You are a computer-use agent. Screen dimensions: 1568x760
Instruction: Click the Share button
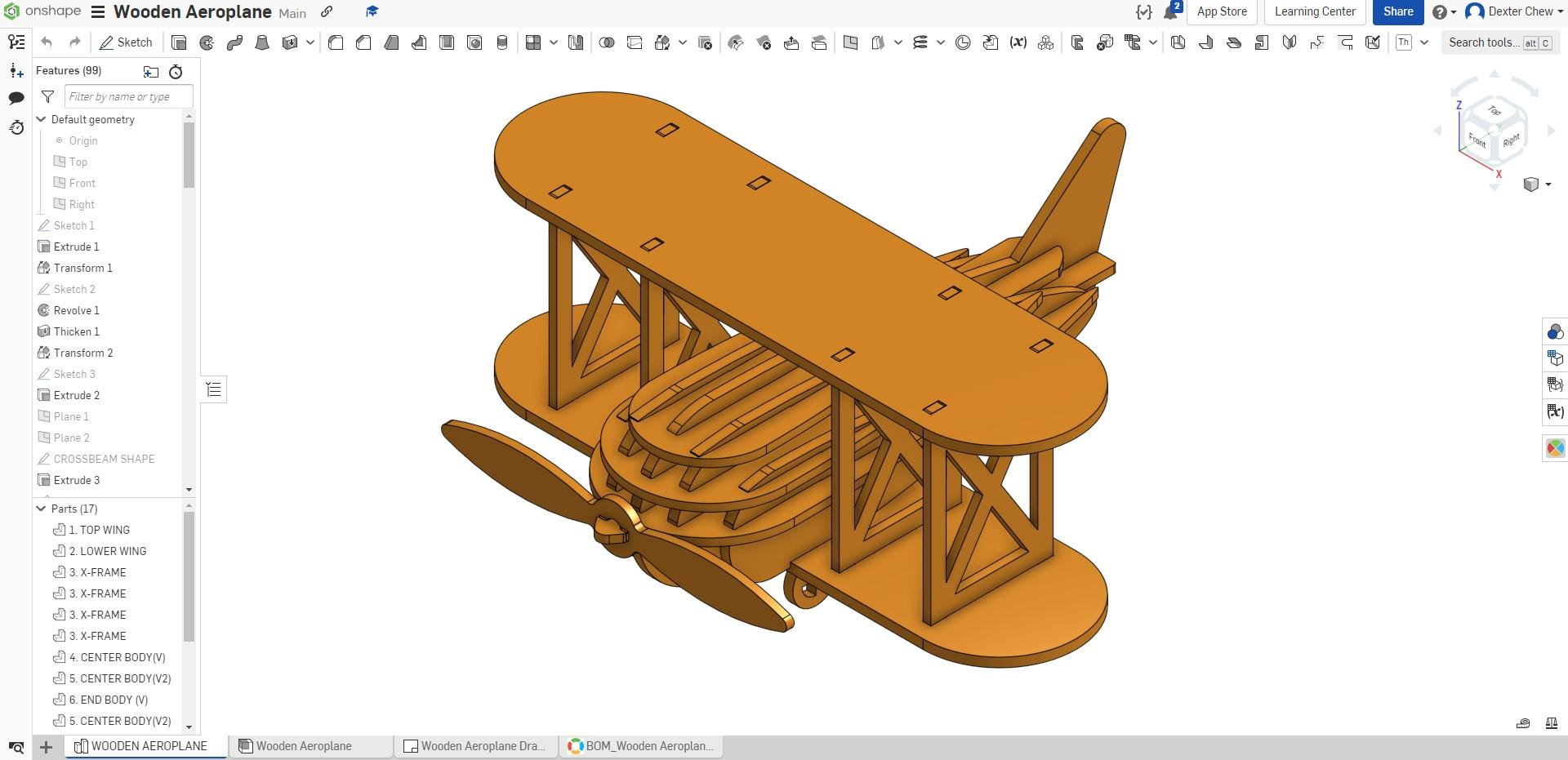click(1397, 11)
